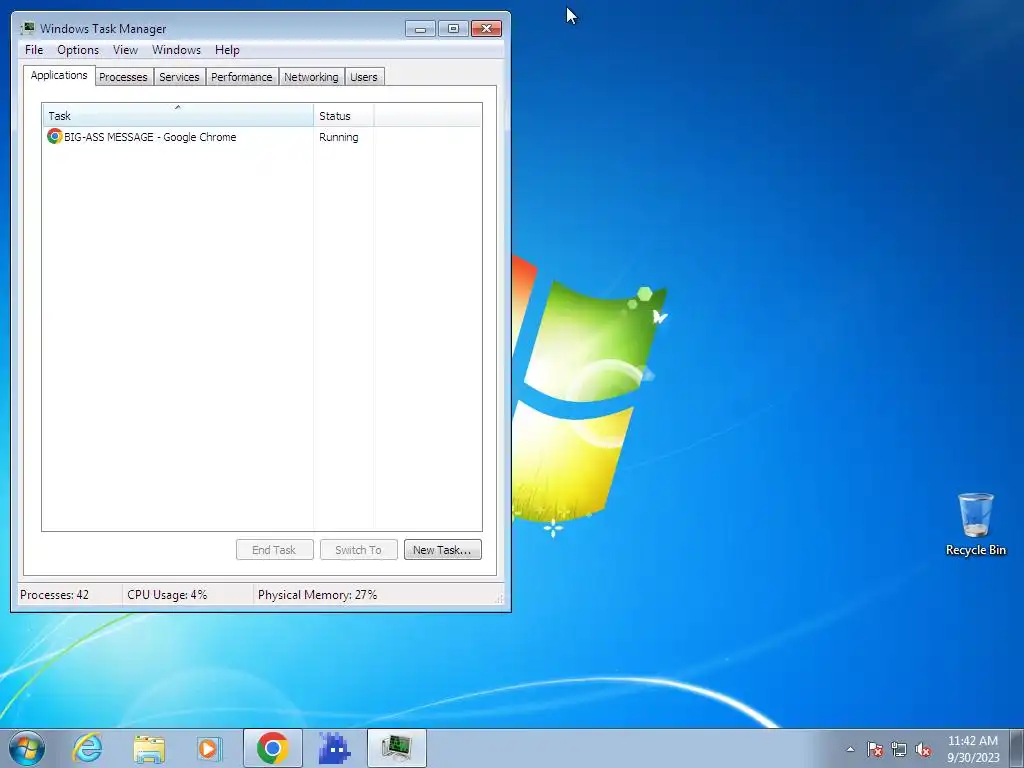The image size is (1024, 768).
Task: Sort by the Status column header
Action: (x=344, y=115)
